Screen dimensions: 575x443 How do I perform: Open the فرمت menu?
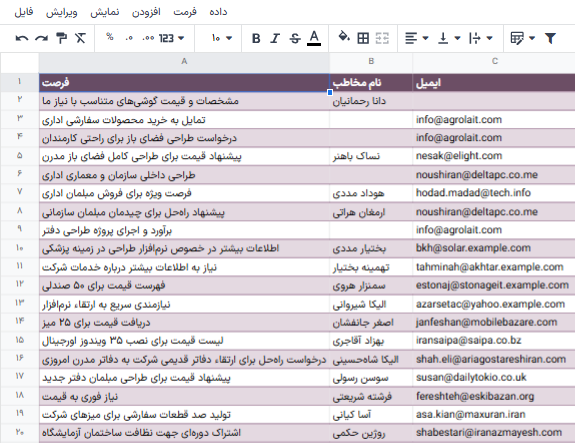click(x=185, y=12)
